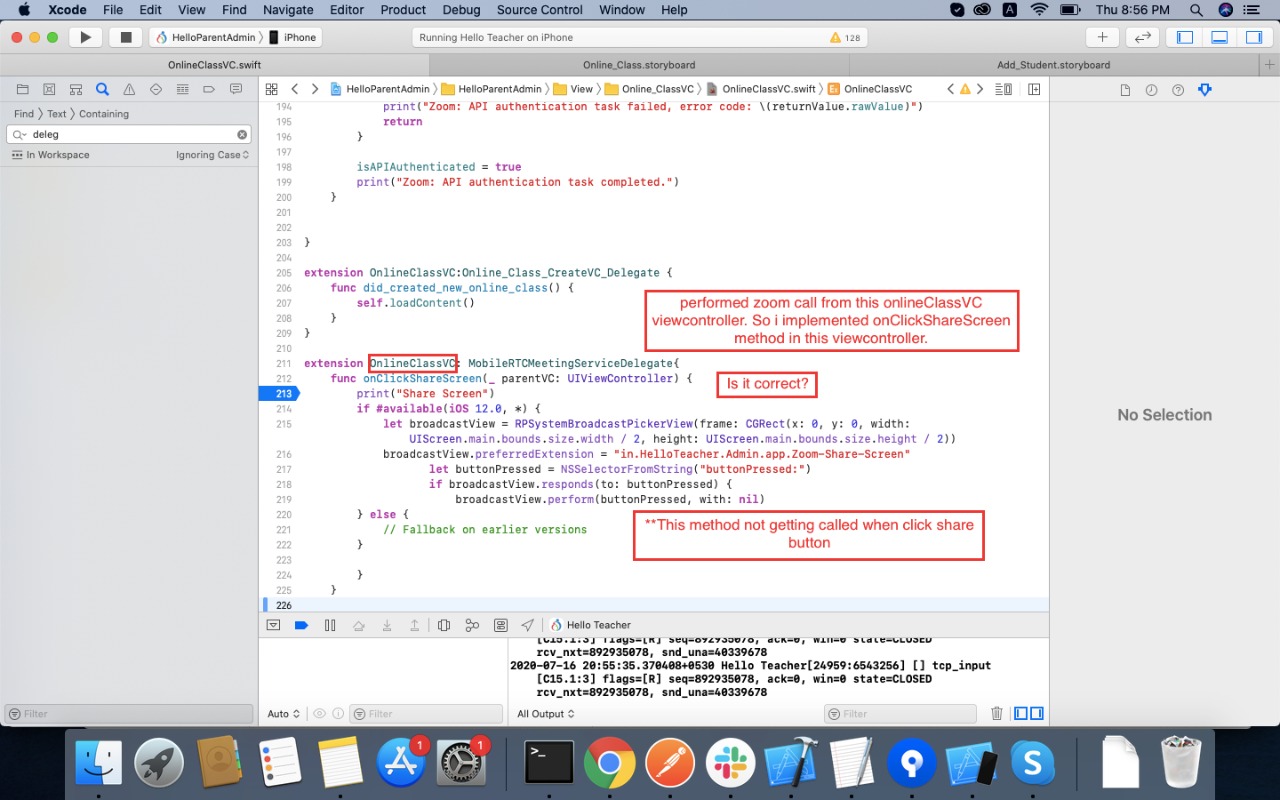
Task: Toggle variable Quick Look eye icon
Action: pyautogui.click(x=320, y=714)
